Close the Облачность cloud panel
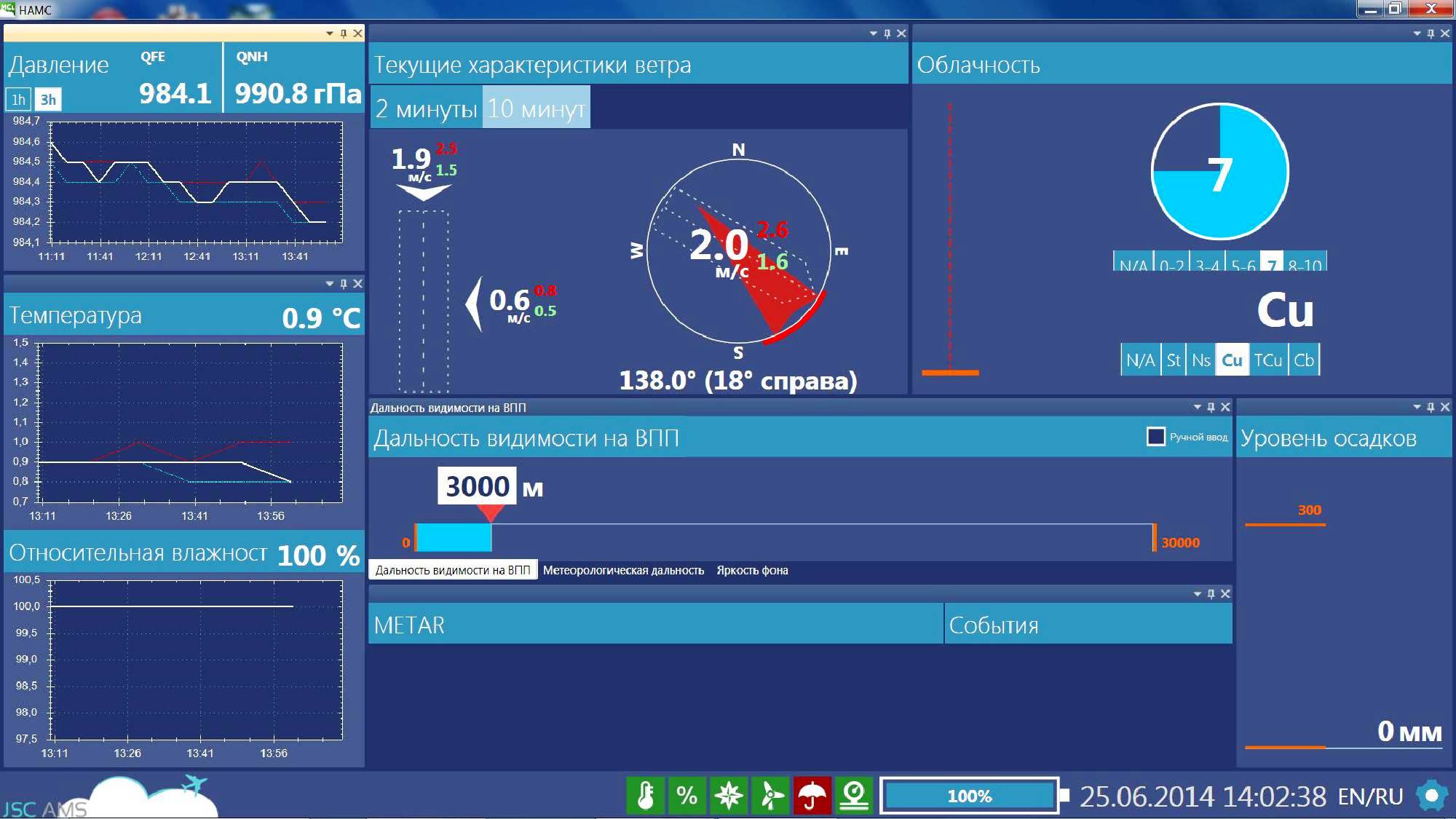 [x=1445, y=33]
